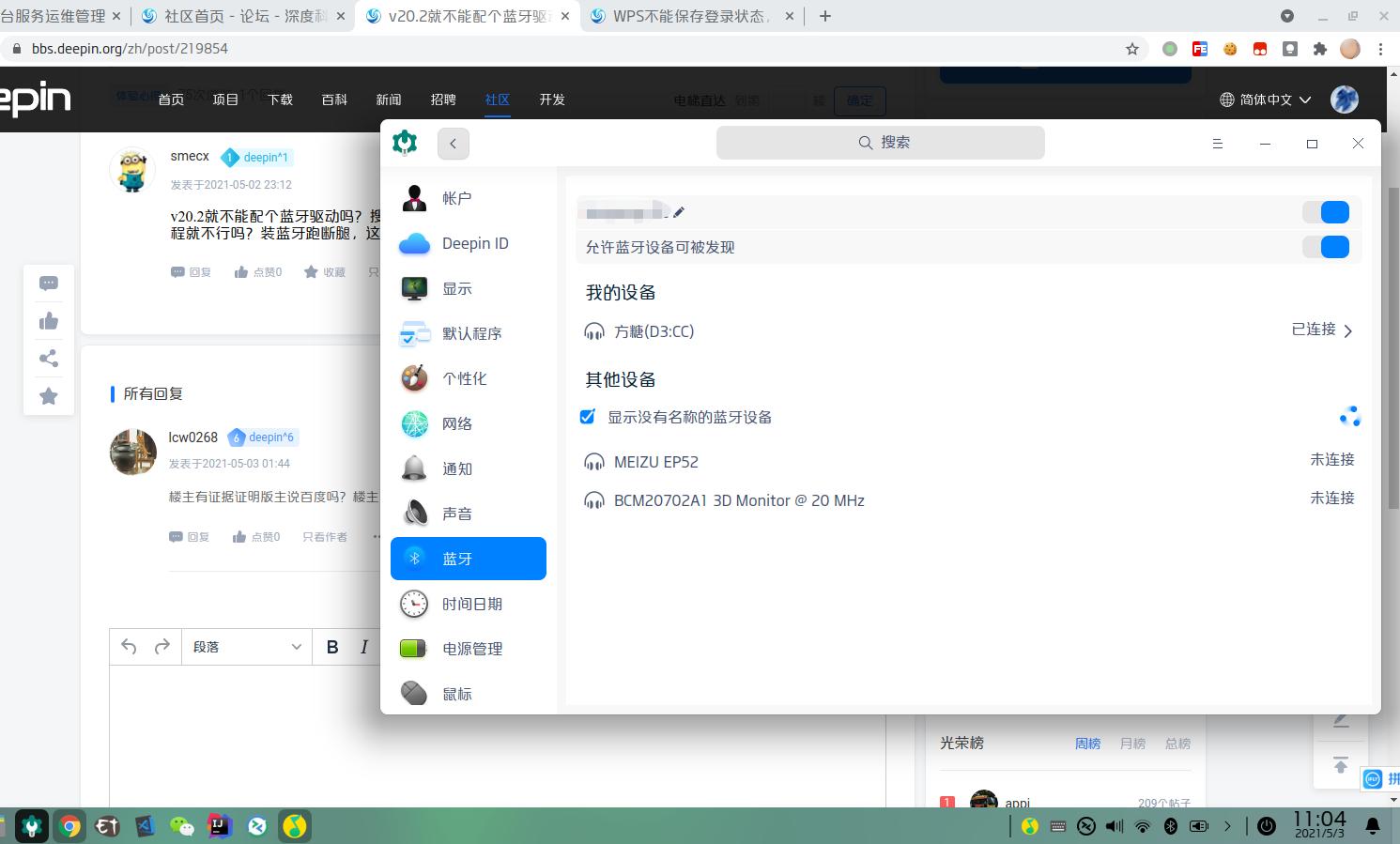
Task: Open 首页 in the forum navigation
Action: click(x=171, y=100)
